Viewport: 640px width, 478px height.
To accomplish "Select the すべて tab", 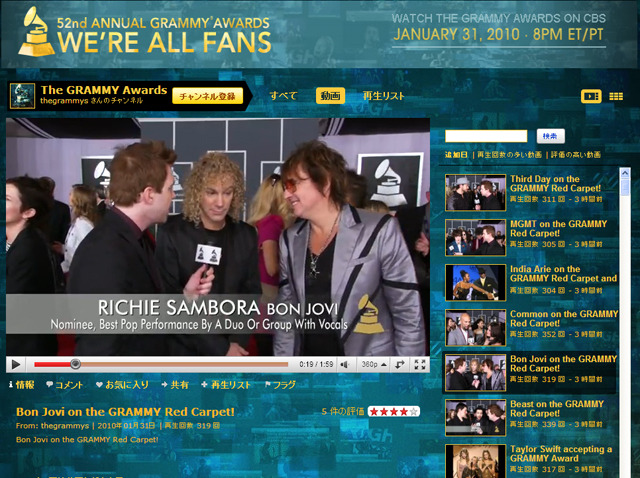I will (283, 96).
